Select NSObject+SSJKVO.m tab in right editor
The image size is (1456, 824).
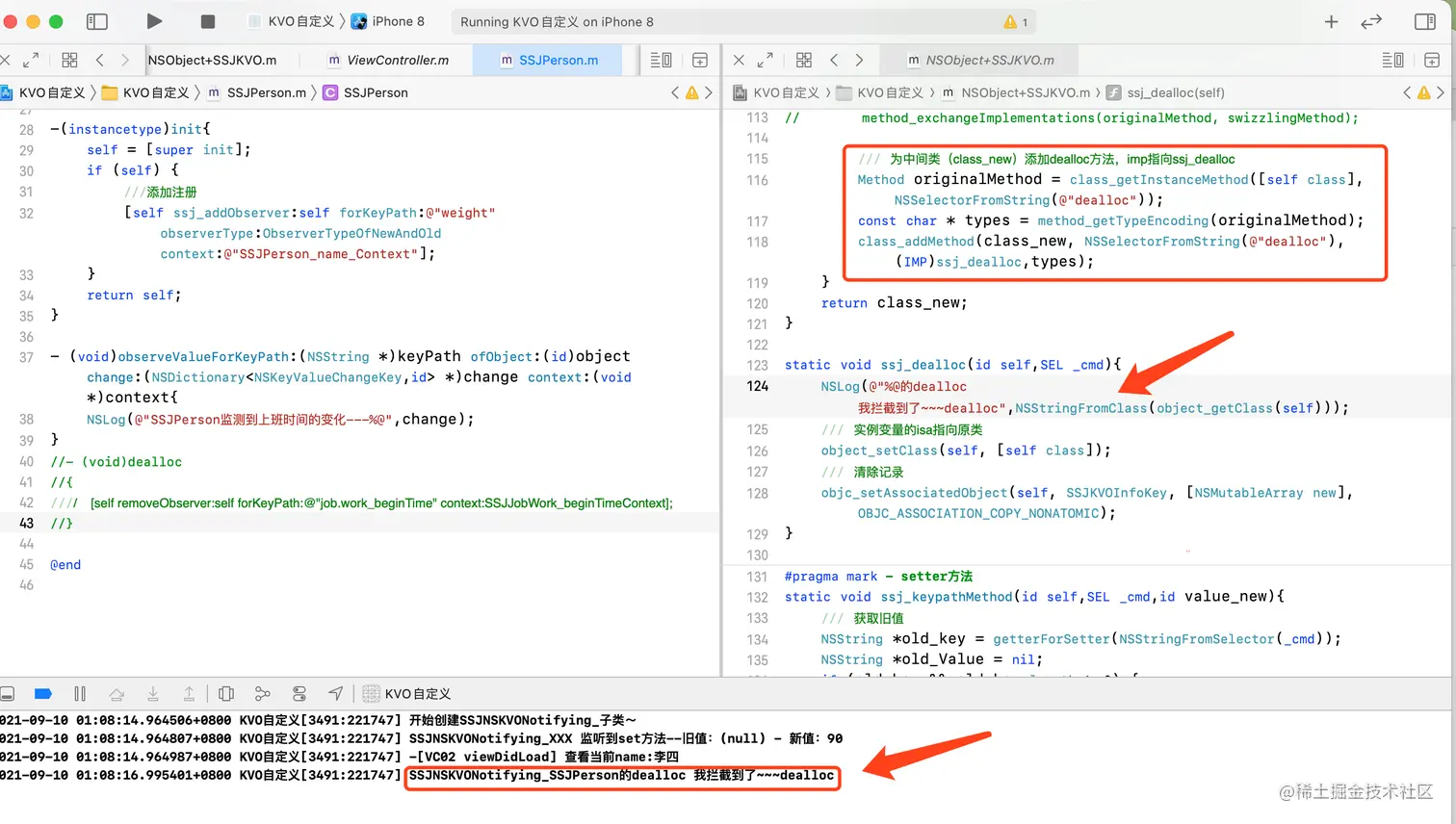pyautogui.click(x=981, y=60)
